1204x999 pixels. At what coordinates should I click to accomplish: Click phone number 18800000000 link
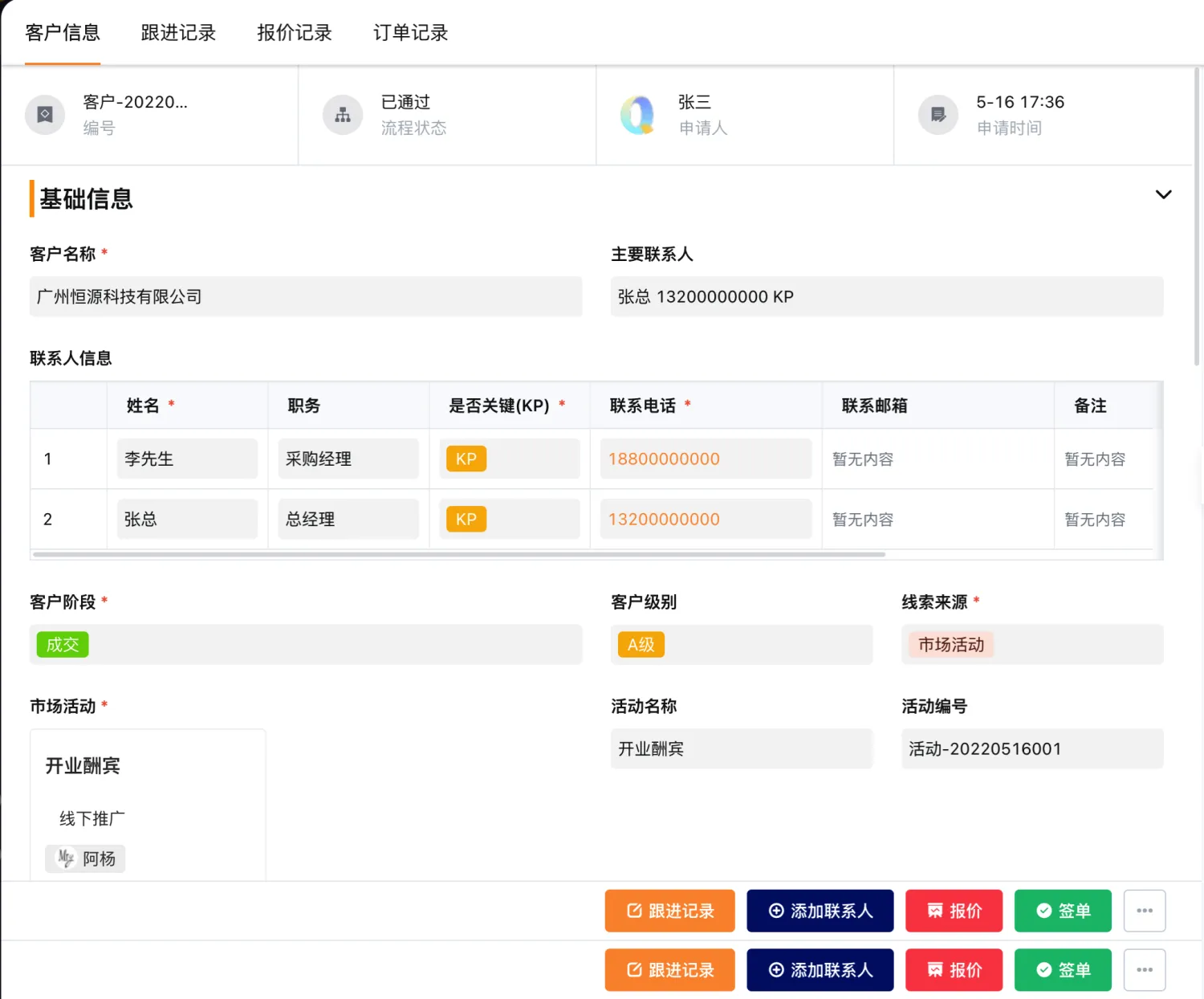pyautogui.click(x=664, y=459)
